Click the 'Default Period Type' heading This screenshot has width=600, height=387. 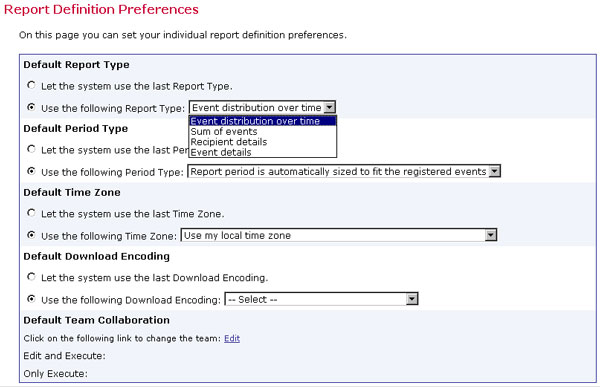pyautogui.click(x=76, y=129)
